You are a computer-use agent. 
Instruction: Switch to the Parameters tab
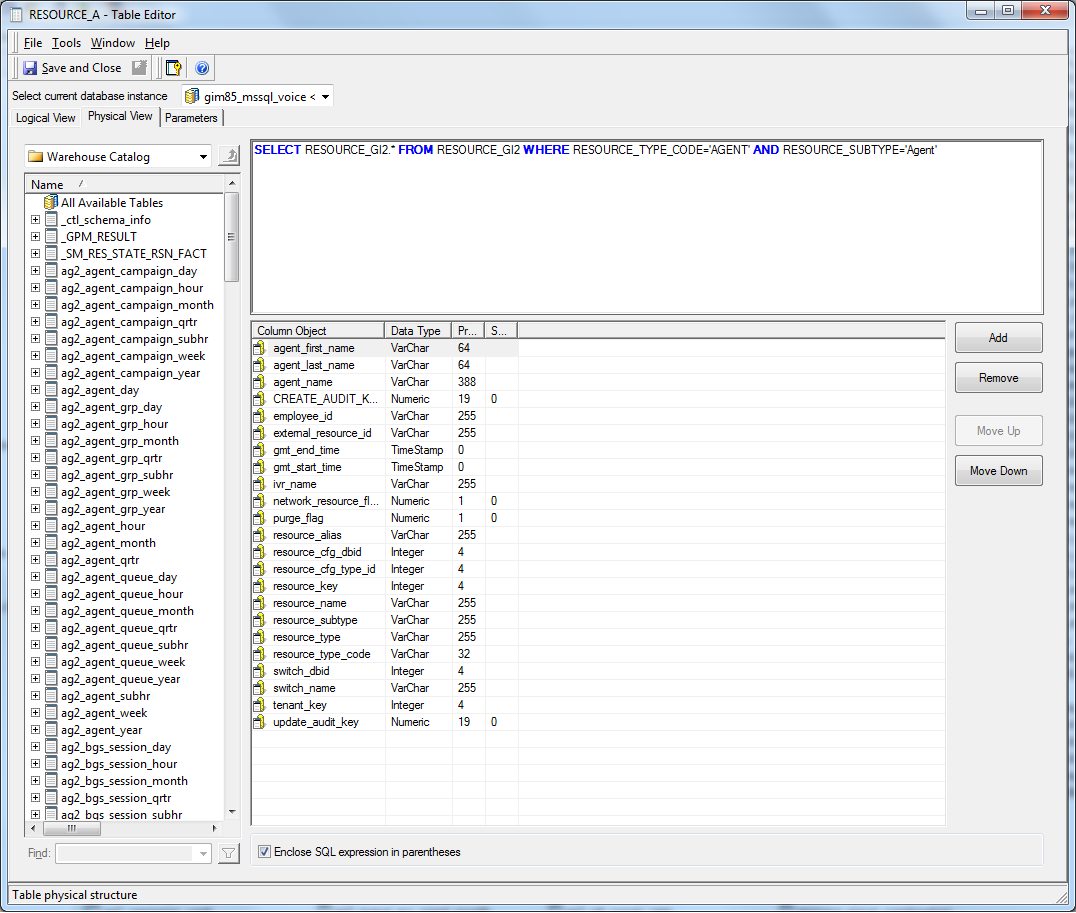[191, 118]
